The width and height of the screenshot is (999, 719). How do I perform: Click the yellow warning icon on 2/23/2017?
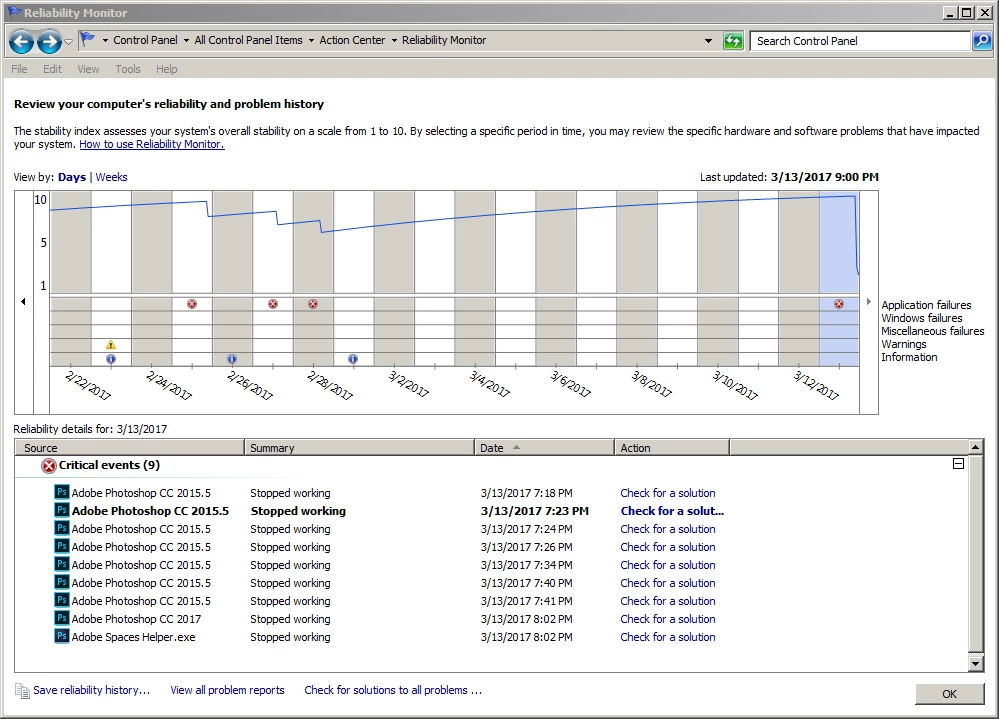click(x=111, y=345)
